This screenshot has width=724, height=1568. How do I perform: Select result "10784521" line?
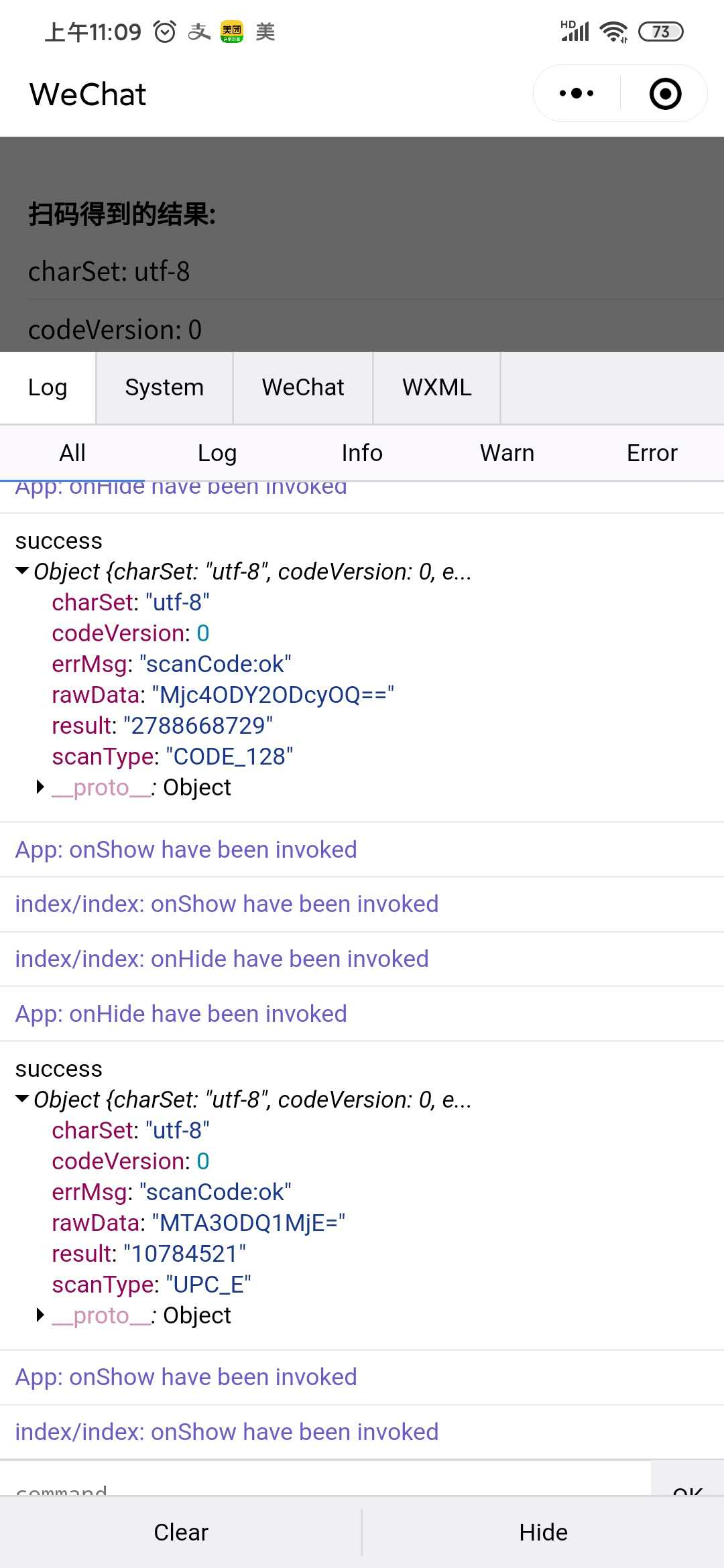click(x=149, y=1254)
